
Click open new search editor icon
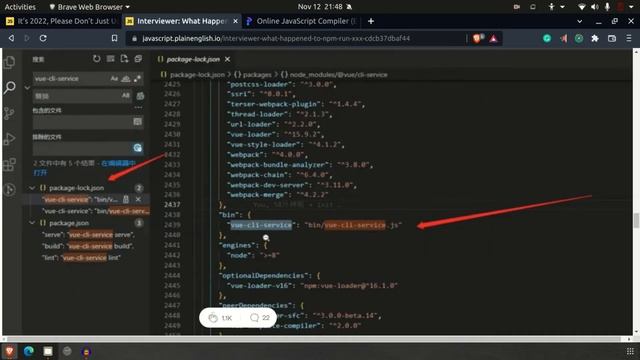pos(124,59)
